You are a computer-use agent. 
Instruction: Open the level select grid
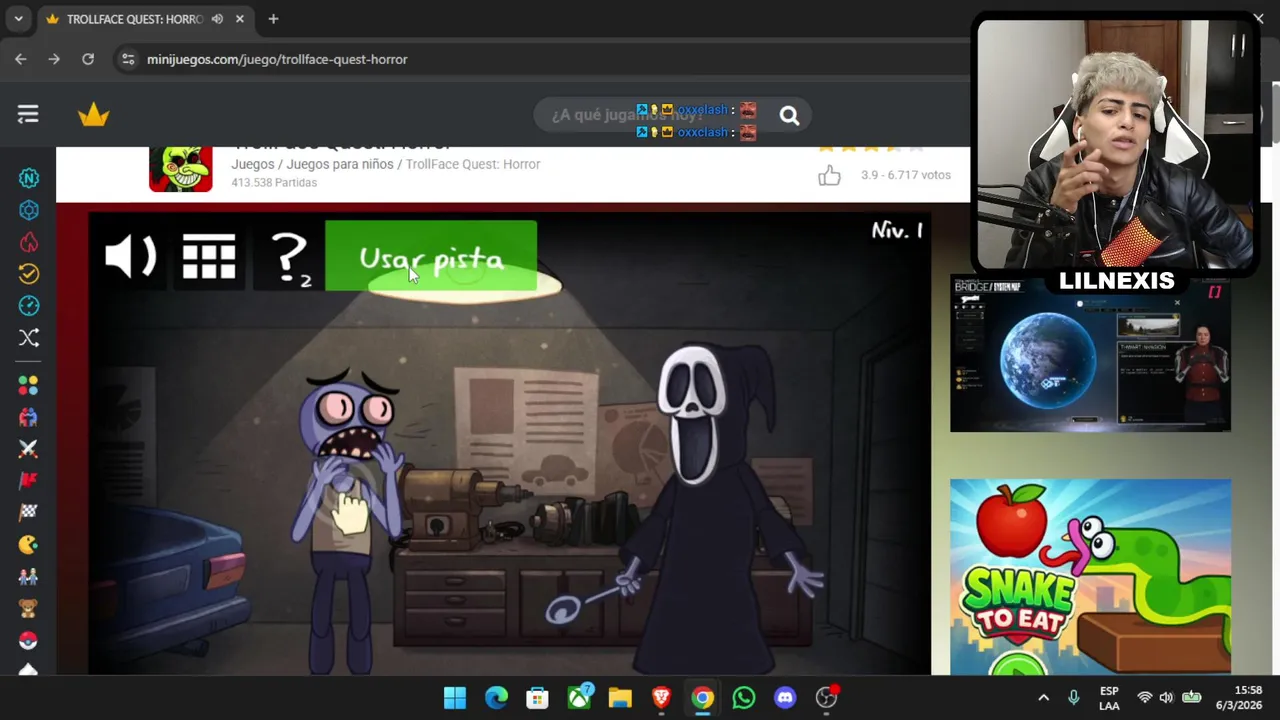(x=209, y=257)
